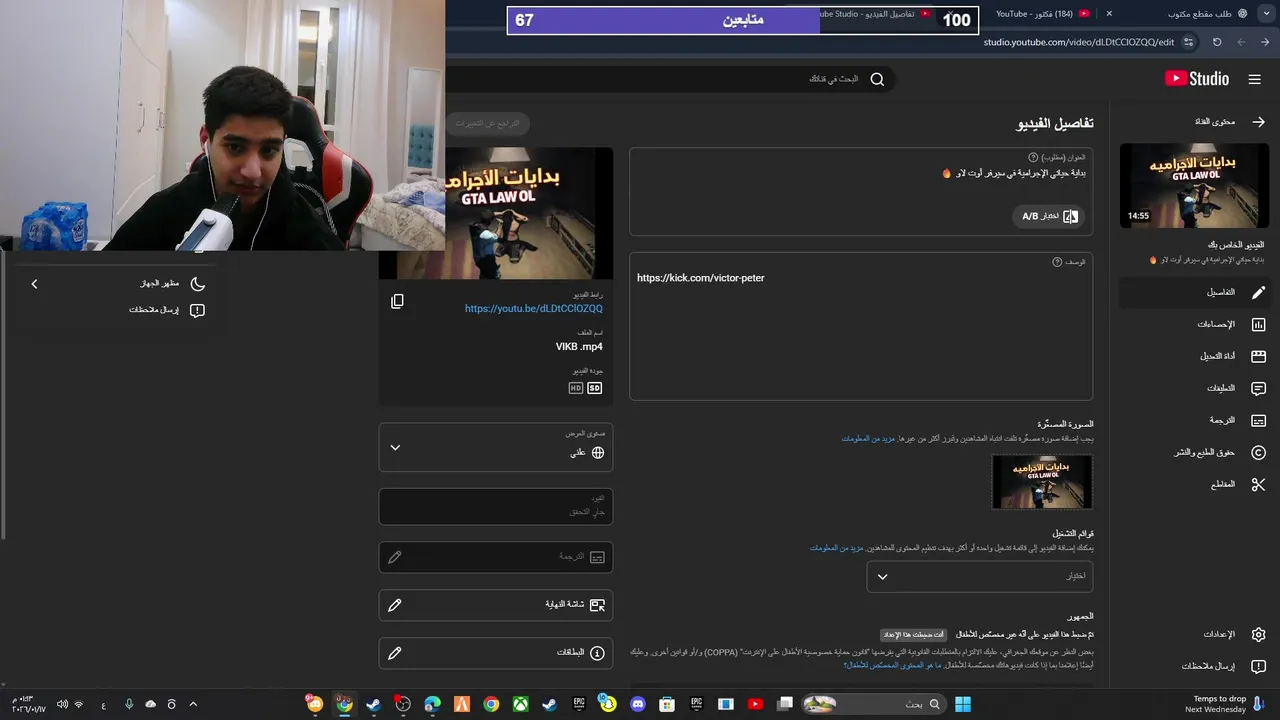Open the YouTube Studio hamburger menu
Image resolution: width=1280 pixels, height=720 pixels.
point(1254,79)
